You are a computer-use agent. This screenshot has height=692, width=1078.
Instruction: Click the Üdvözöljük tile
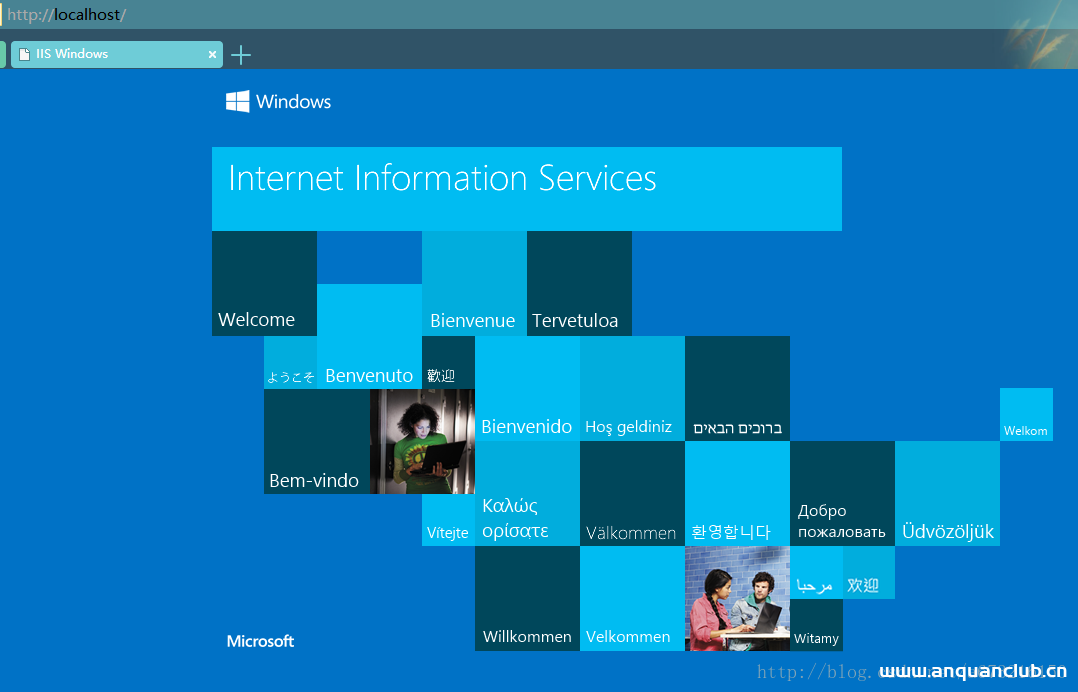point(947,493)
